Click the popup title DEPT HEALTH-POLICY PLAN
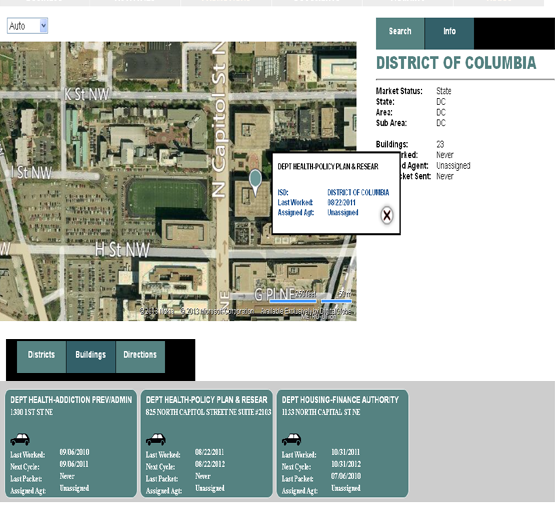Image resolution: width=555 pixels, height=525 pixels. [328, 166]
